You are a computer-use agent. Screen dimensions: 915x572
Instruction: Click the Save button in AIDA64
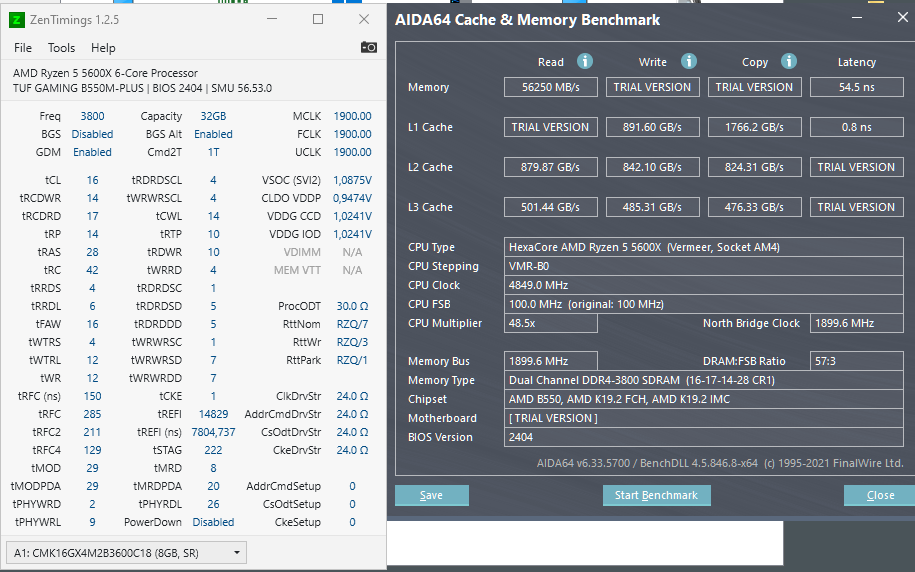432,495
